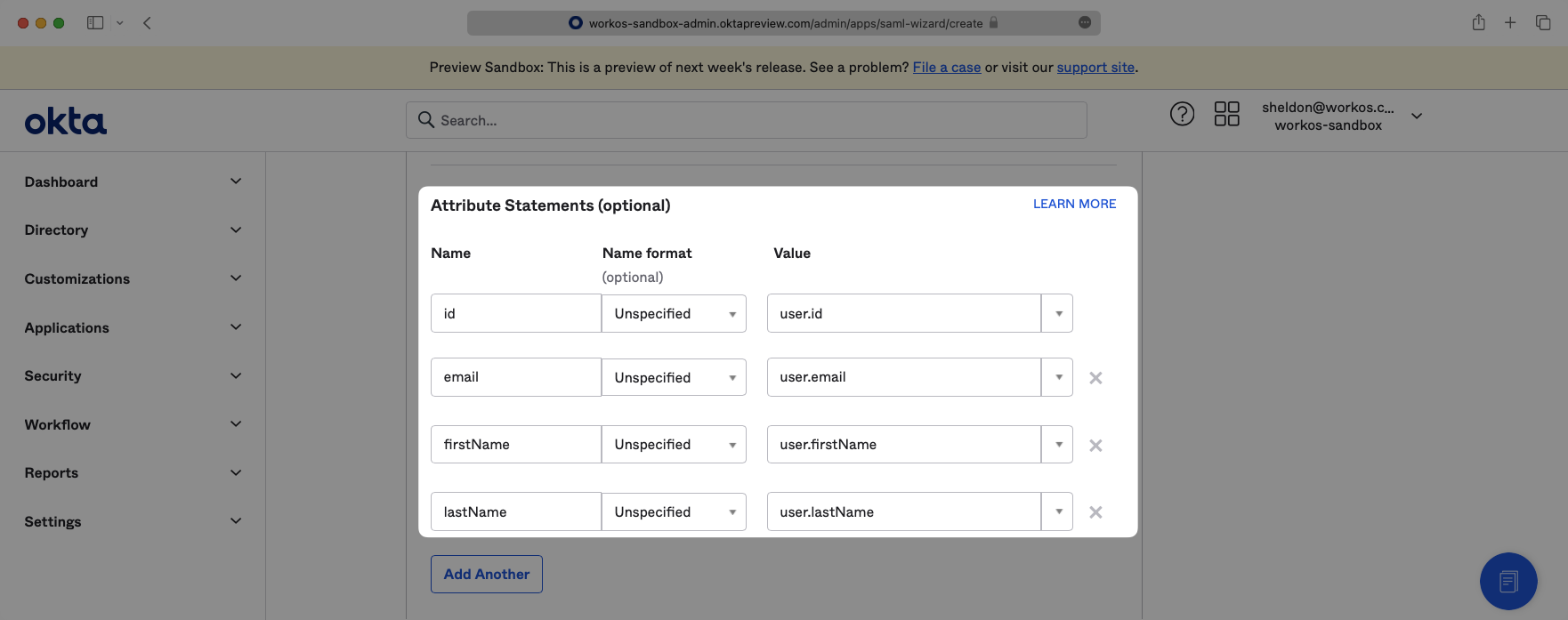Click the help question mark icon
This screenshot has width=1568, height=620.
pos(1182,114)
